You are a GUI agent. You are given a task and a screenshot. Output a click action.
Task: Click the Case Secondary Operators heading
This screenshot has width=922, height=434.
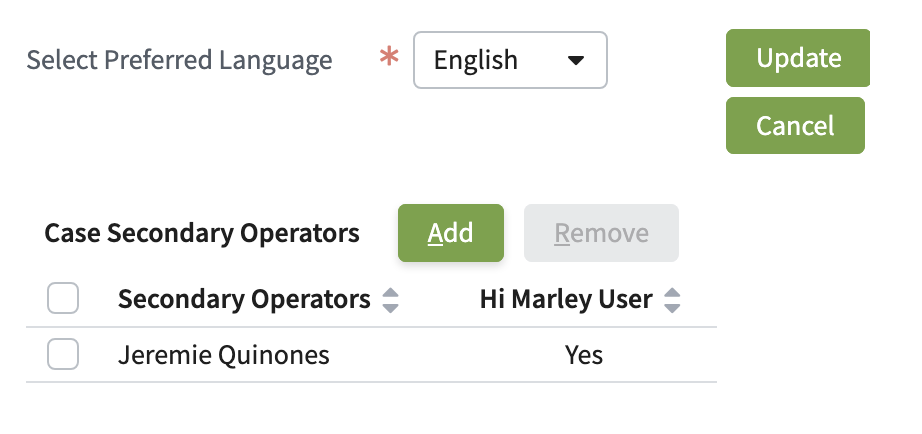[202, 234]
